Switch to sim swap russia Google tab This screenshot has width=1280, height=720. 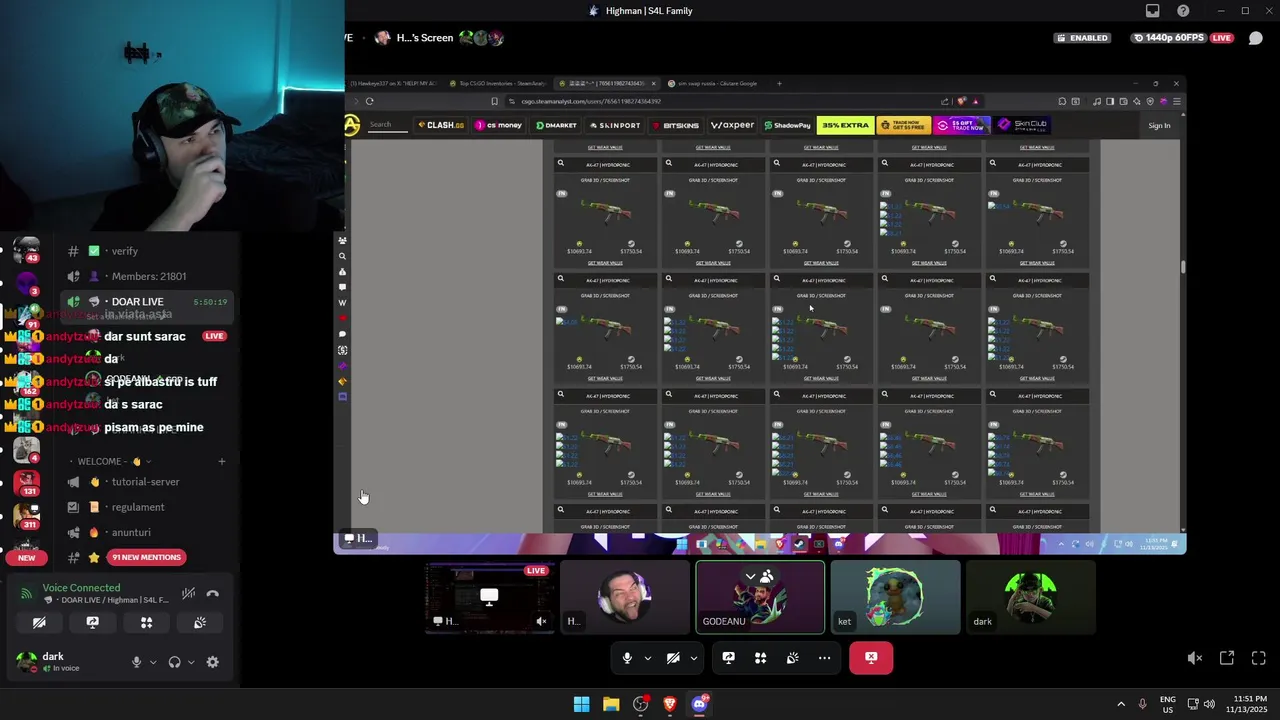711,83
